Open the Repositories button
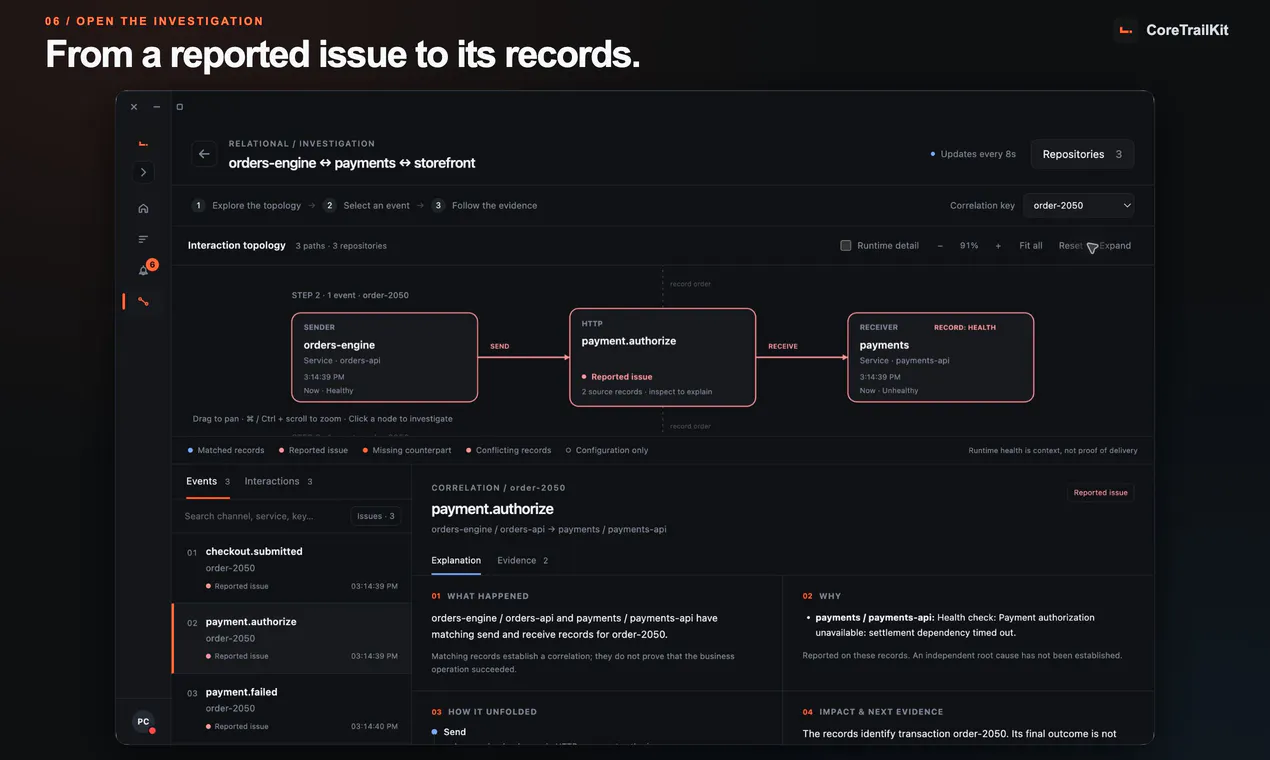Screen dimensions: 1270x760 pos(1082,154)
